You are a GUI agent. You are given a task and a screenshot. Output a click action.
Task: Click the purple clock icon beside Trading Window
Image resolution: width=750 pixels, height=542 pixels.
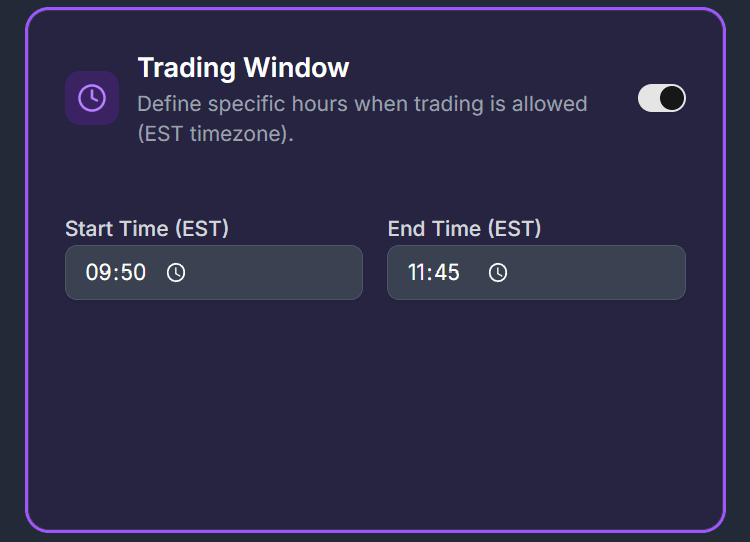point(92,98)
